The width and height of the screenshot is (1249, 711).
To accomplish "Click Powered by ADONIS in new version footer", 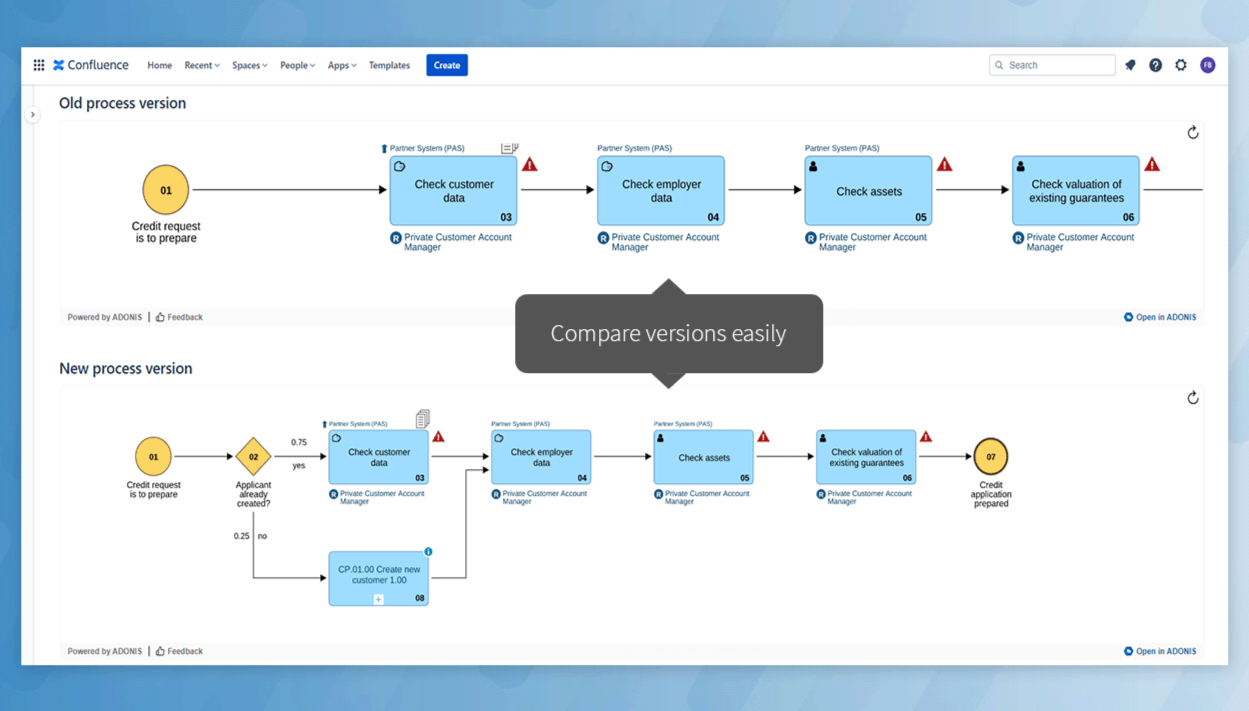I will tap(105, 651).
